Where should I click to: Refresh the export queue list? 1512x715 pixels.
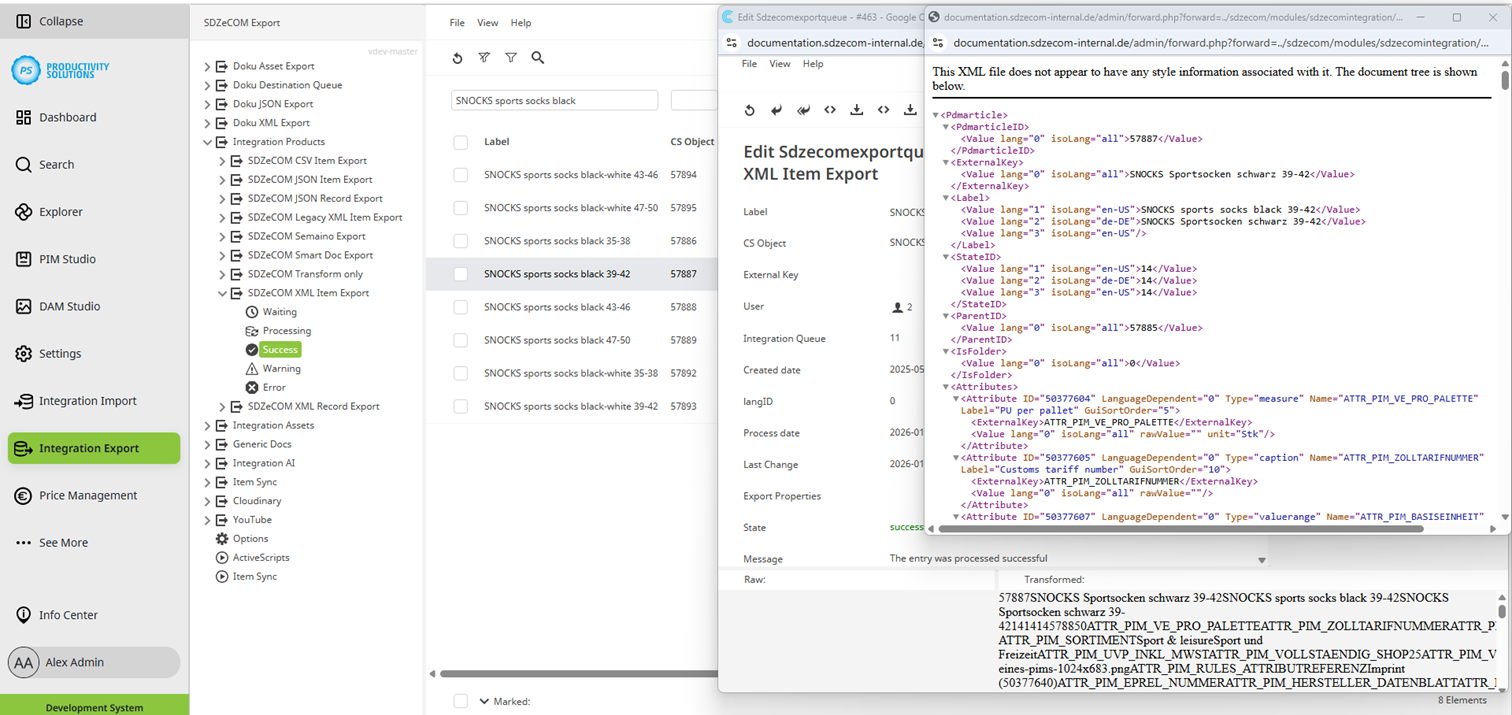(457, 58)
